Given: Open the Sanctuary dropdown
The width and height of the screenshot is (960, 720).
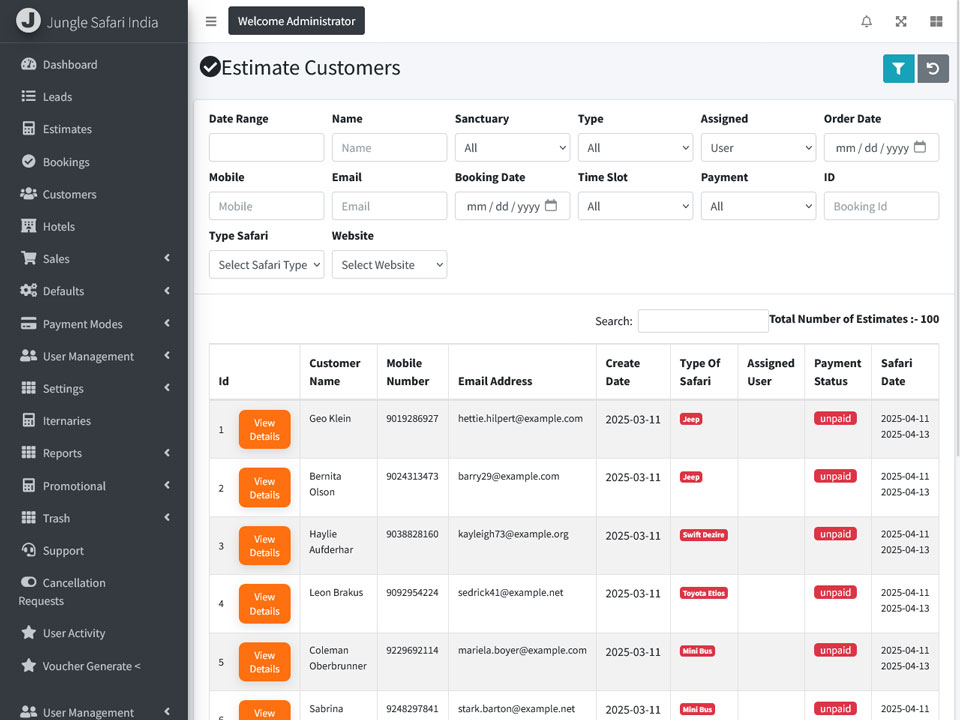Looking at the screenshot, I should (x=512, y=148).
